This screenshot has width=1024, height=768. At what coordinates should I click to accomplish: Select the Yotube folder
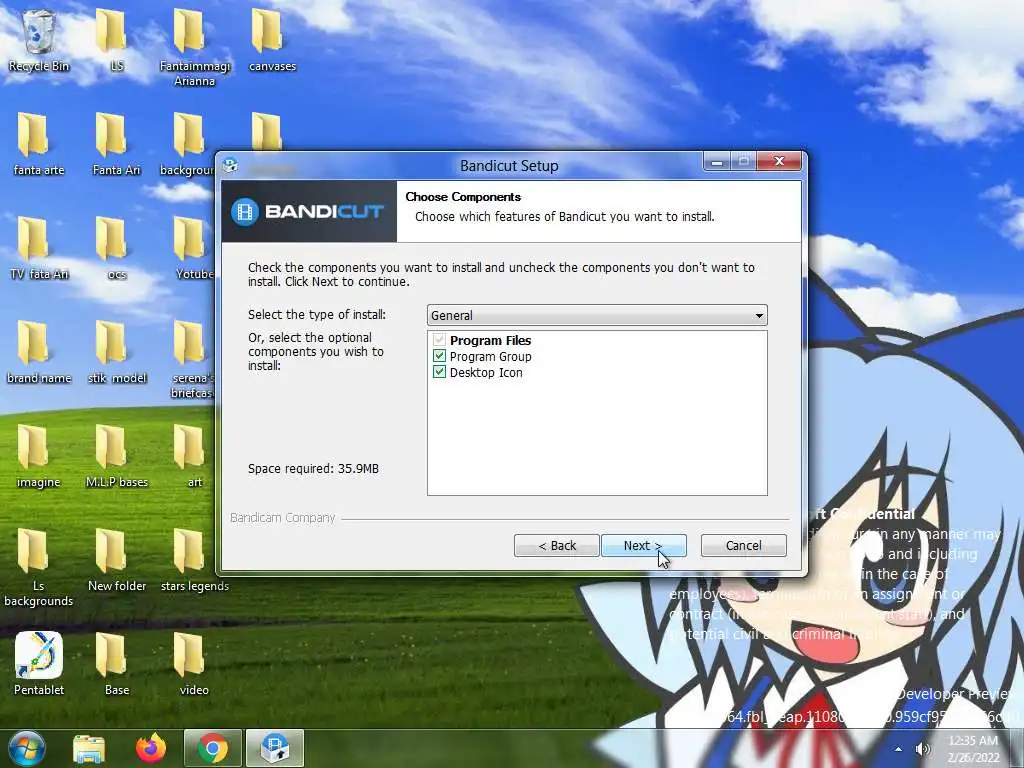[195, 248]
